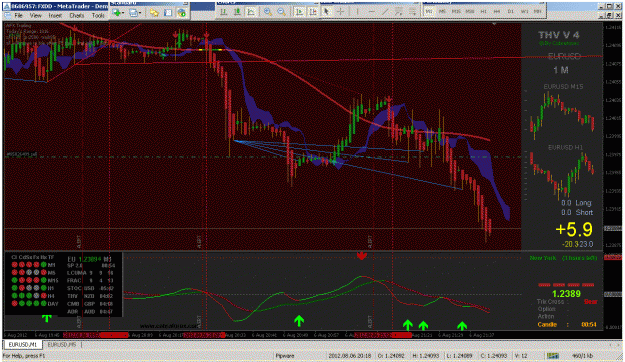This screenshot has height=362, width=625.
Task: Toggle Auto Scroll on the chart
Action: [x=299, y=12]
